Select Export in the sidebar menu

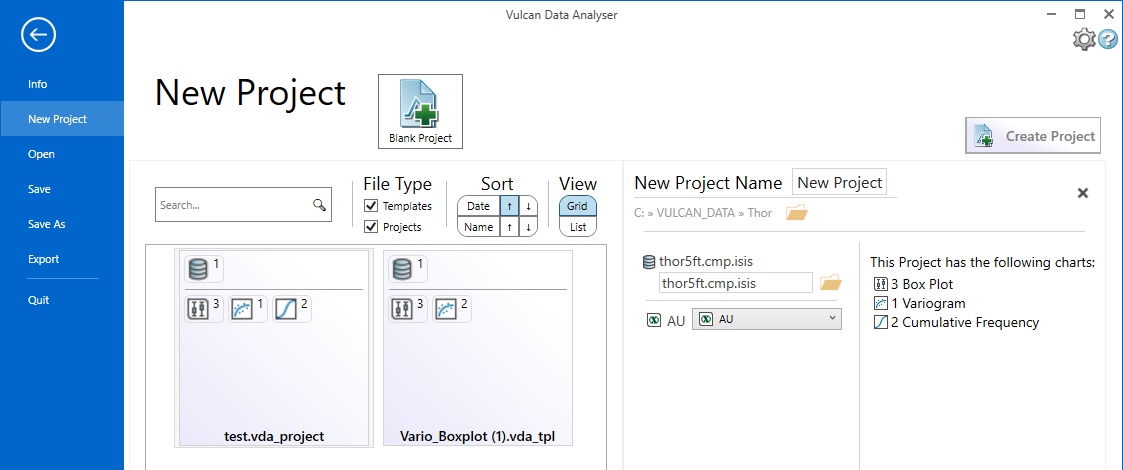pyautogui.click(x=43, y=259)
